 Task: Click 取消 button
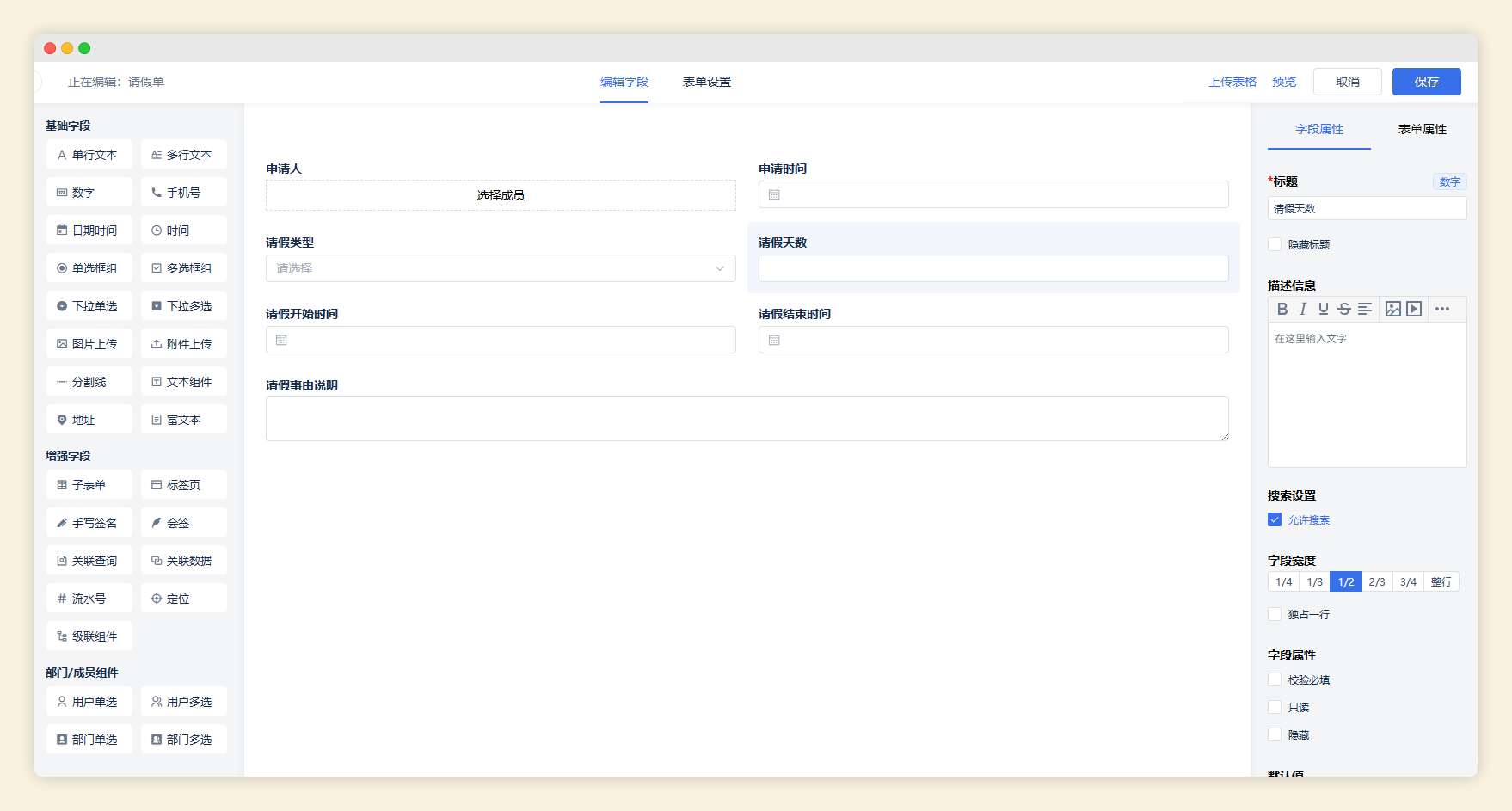1348,82
